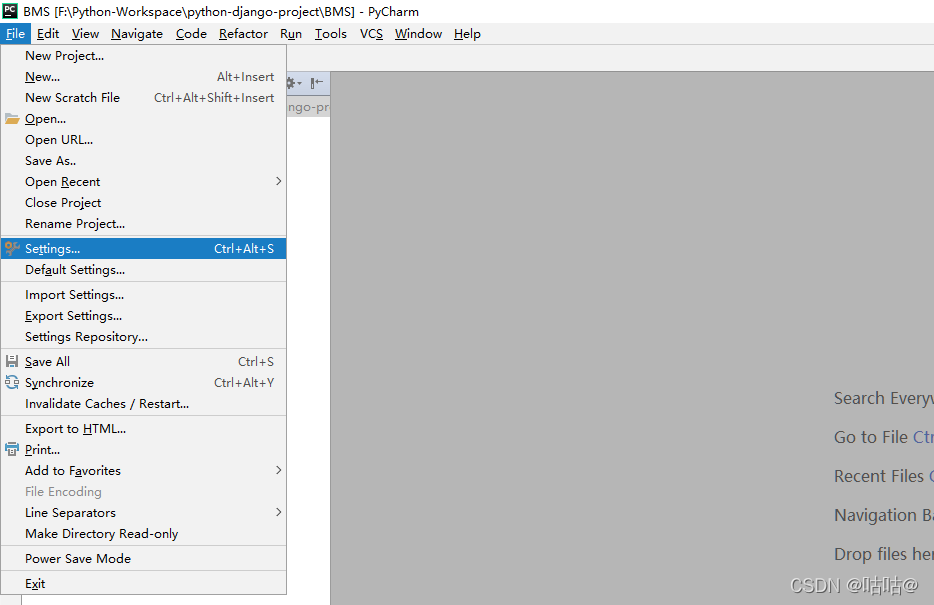
Task: Open the View menu
Action: coord(85,34)
